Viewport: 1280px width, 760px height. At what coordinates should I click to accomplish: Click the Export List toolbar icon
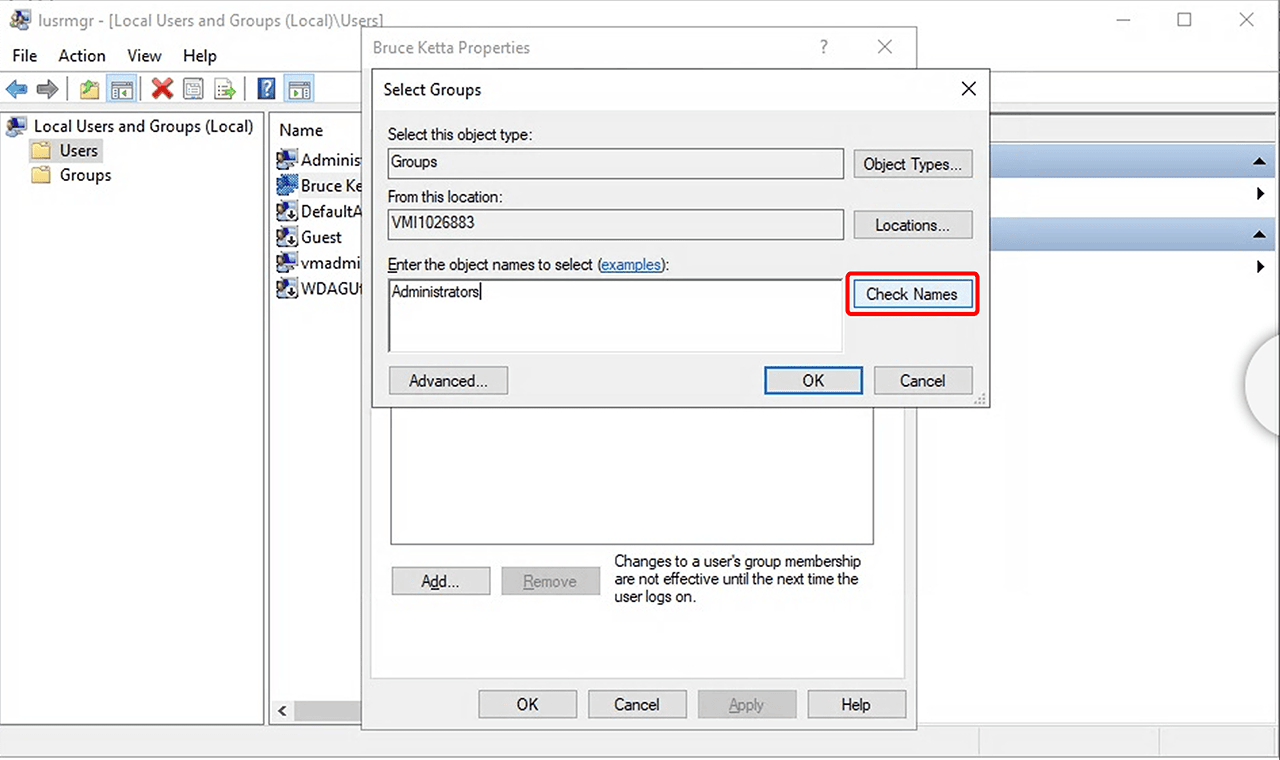point(225,89)
